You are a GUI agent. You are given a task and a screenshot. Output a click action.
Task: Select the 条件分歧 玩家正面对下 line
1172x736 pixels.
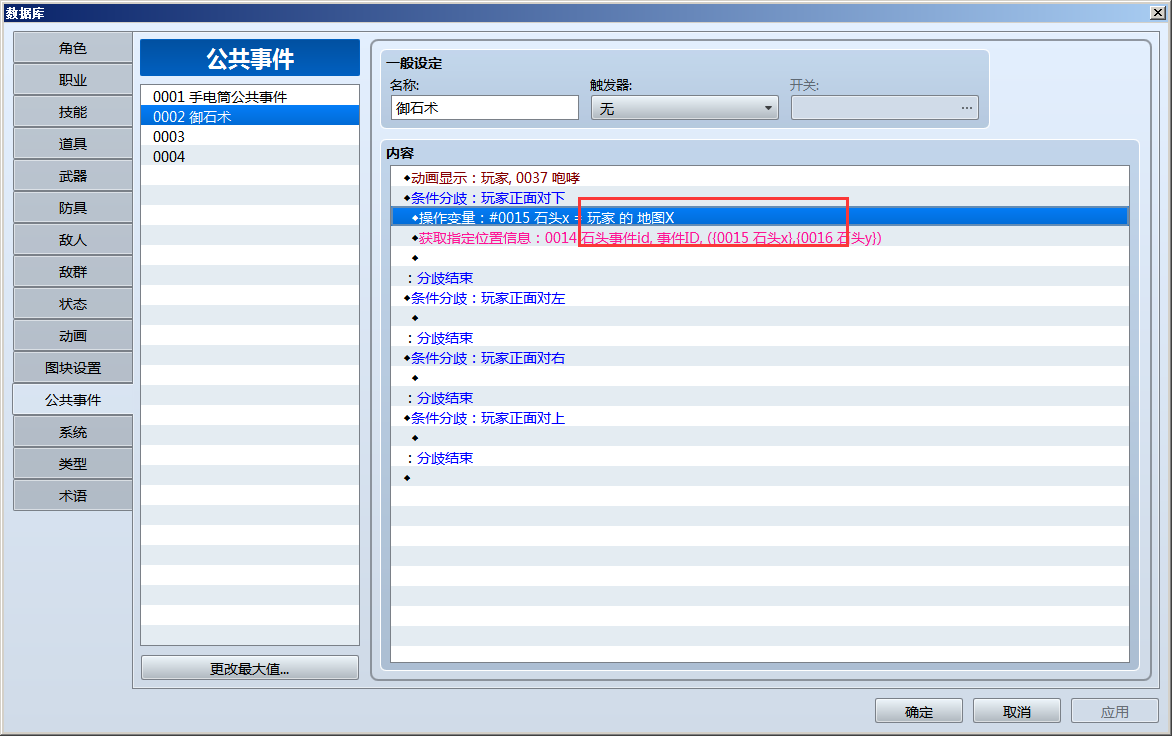[759, 198]
